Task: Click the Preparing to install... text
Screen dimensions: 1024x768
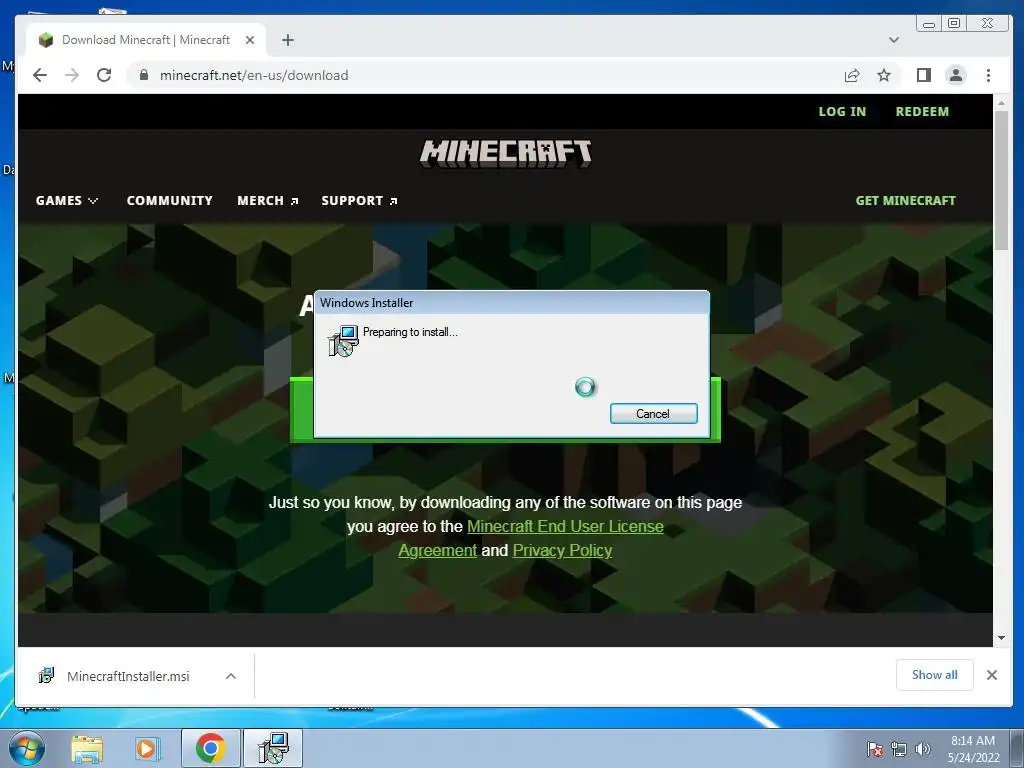Action: (x=410, y=332)
